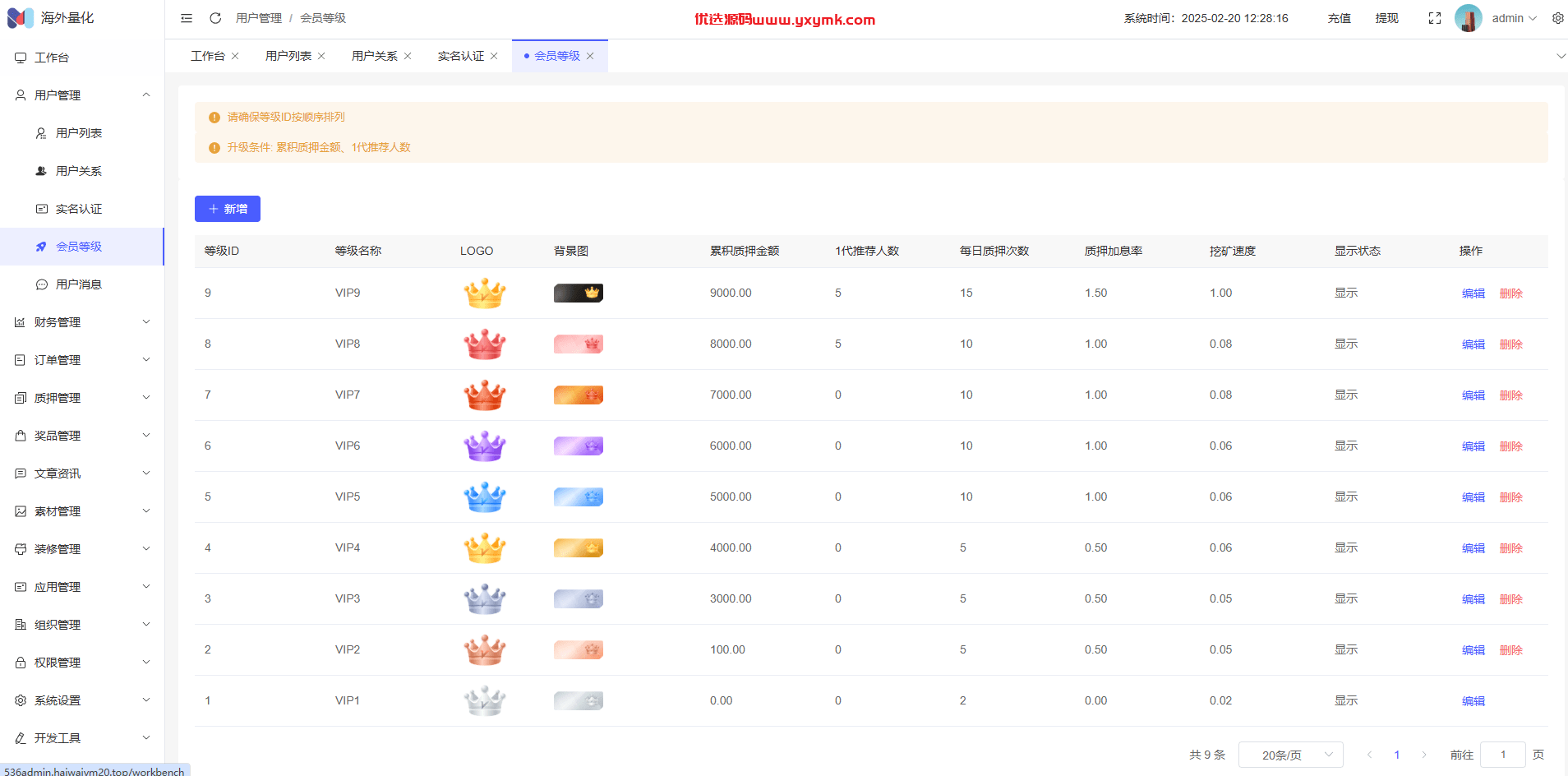Viewport: 1568px width, 776px height.
Task: Select page 1 in pagination
Action: [x=1397, y=755]
